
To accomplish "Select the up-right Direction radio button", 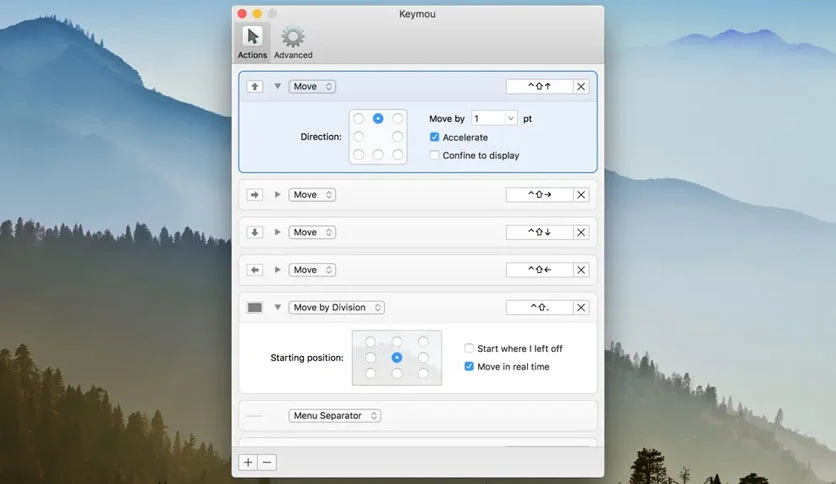I will [x=397, y=118].
